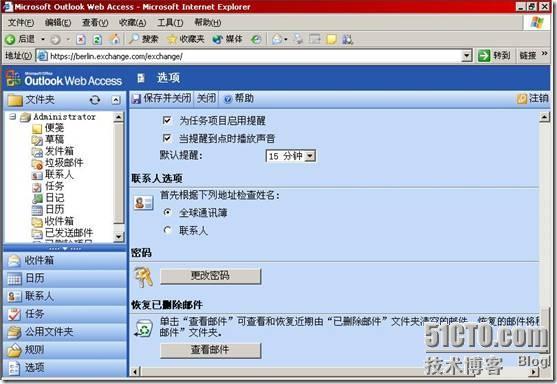The height and width of the screenshot is (384, 557).
Task: Open the 查看(V) menu
Action: point(95,23)
